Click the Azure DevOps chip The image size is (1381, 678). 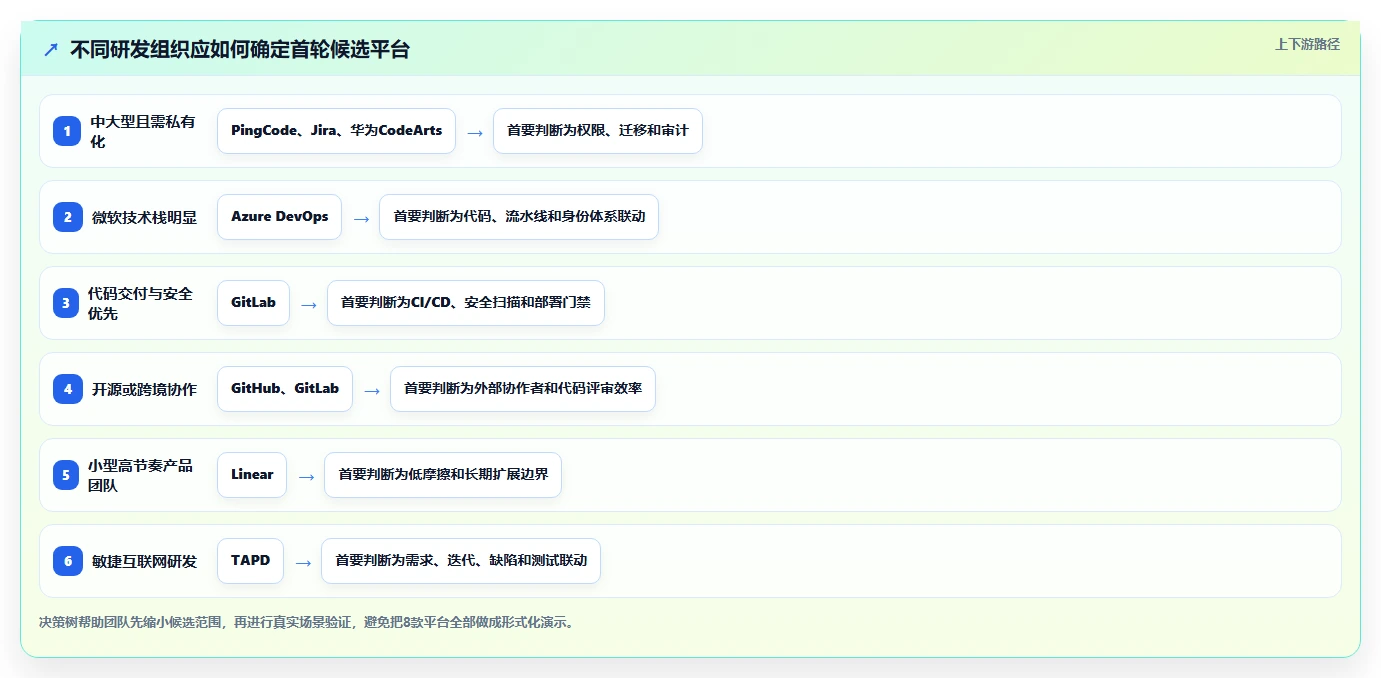pos(279,217)
